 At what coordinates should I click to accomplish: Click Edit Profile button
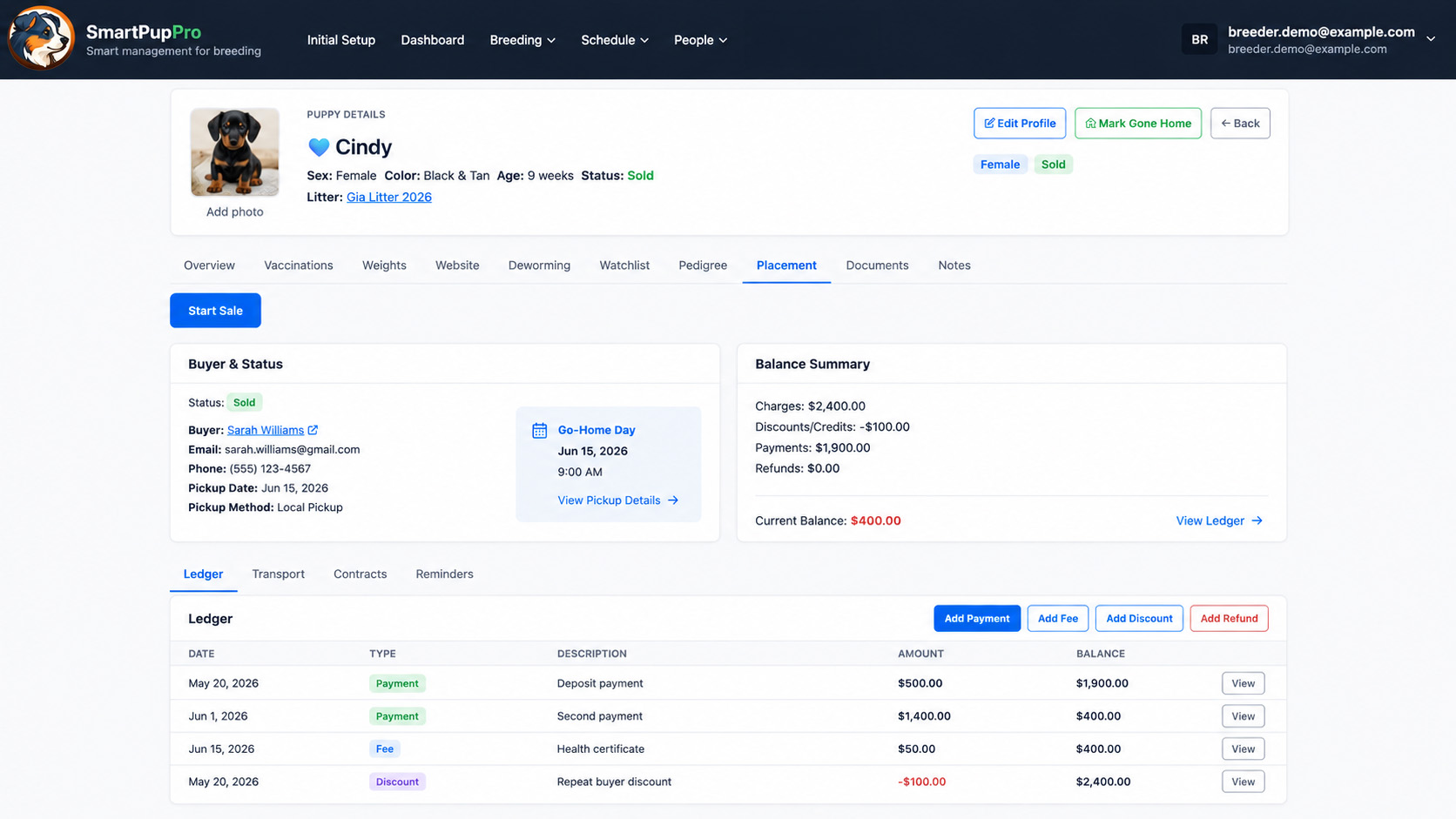[x=1020, y=124]
